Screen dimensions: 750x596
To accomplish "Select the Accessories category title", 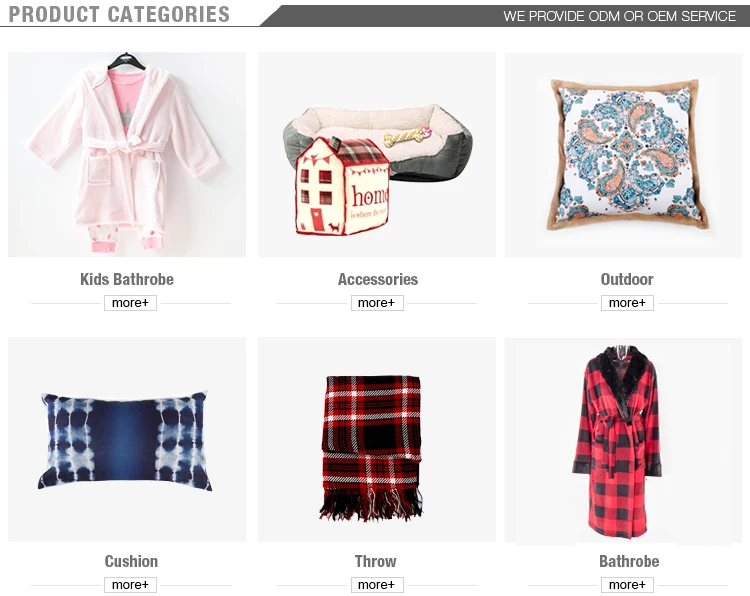I will point(378,279).
